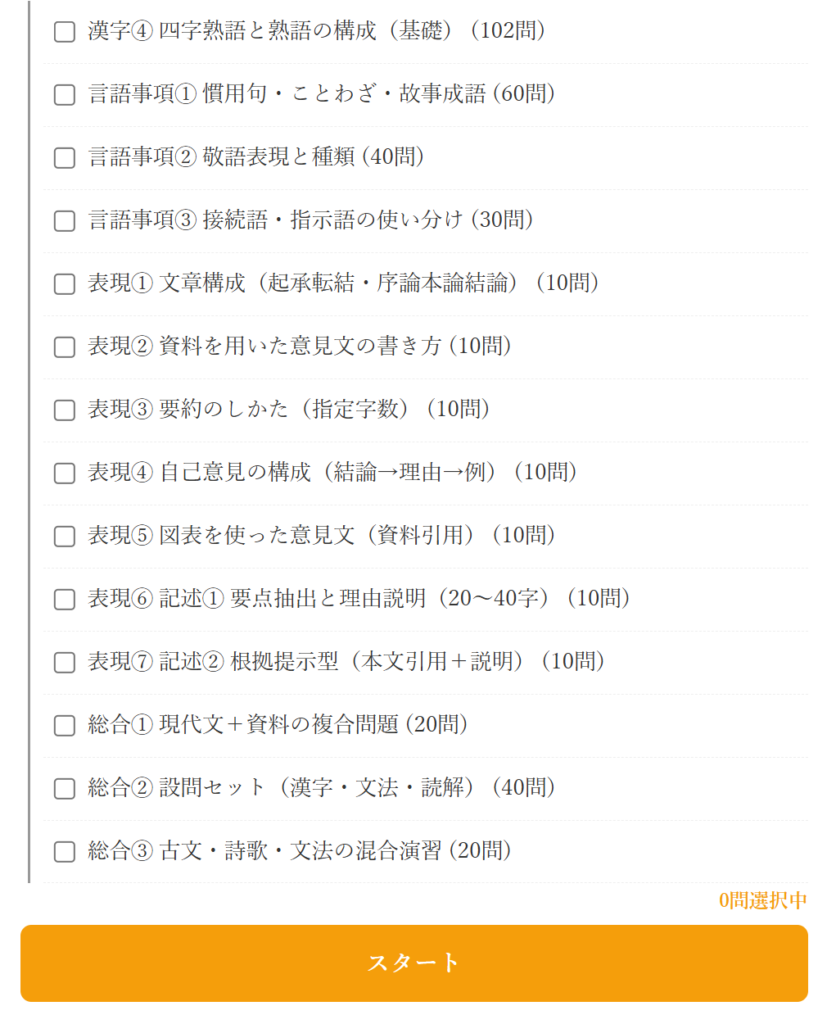827x1024 pixels.
Task: Tick 言語事項③ 接続語・指示語の使い分け checkbox
Action: 64,221
